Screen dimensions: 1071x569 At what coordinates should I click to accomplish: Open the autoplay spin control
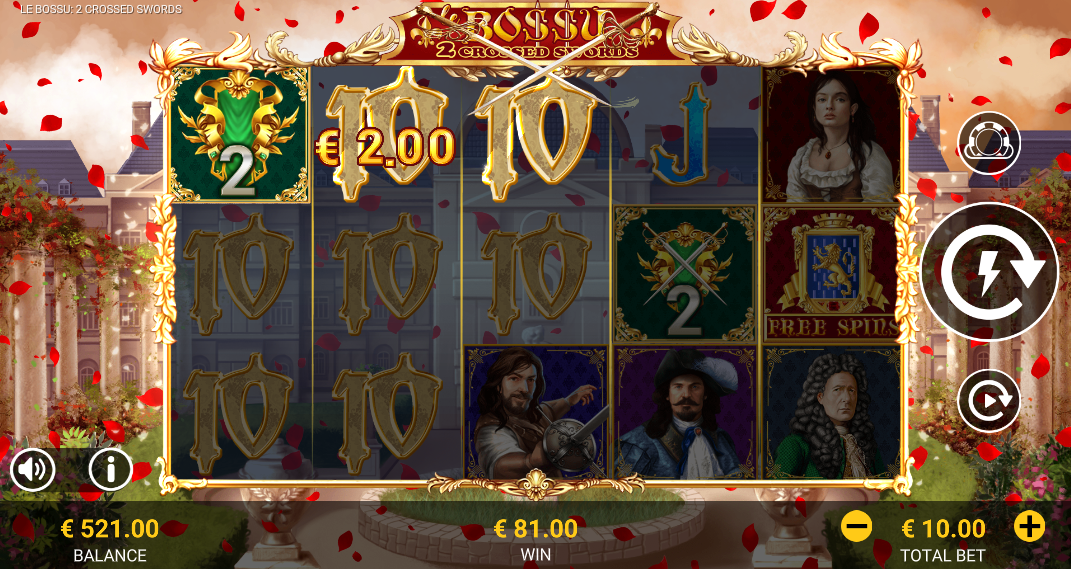[x=988, y=401]
